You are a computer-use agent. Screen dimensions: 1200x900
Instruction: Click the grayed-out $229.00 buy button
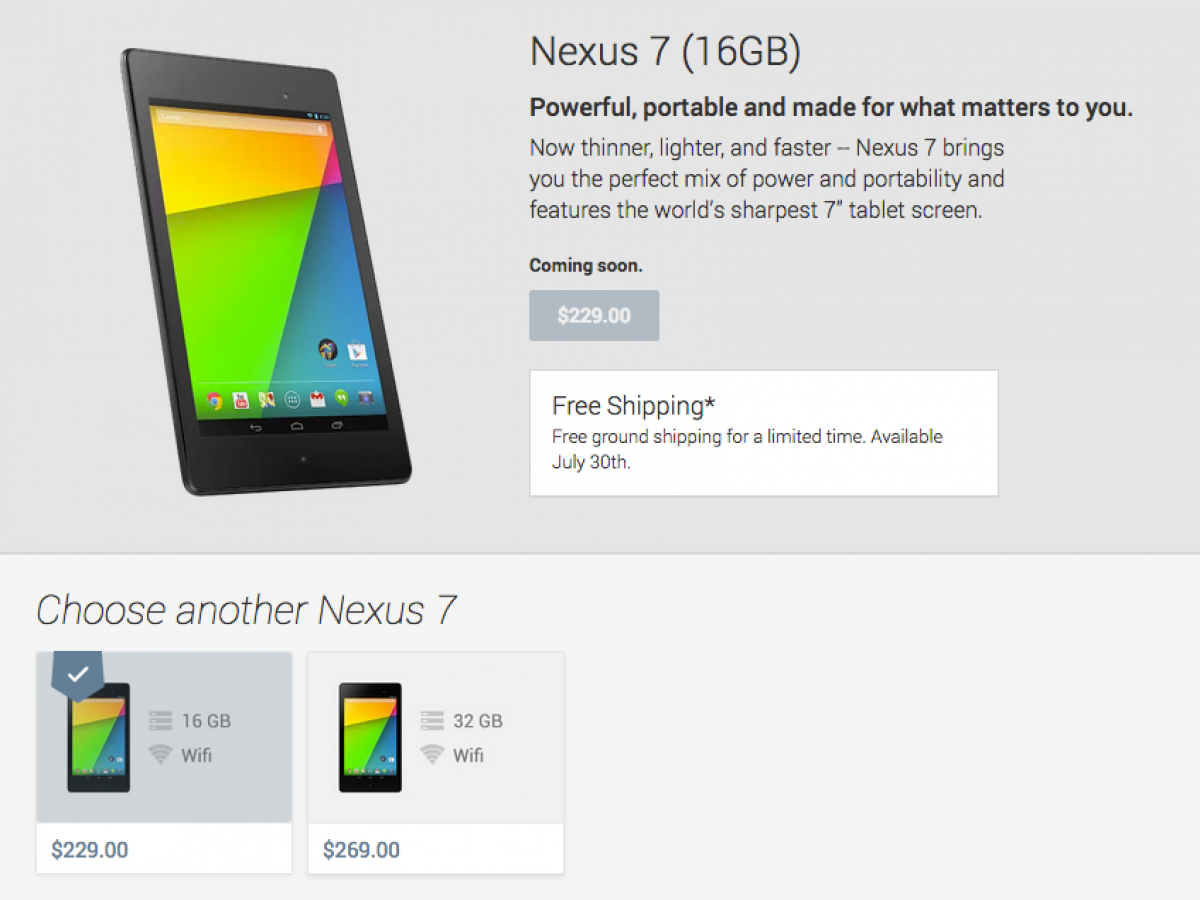pos(594,316)
